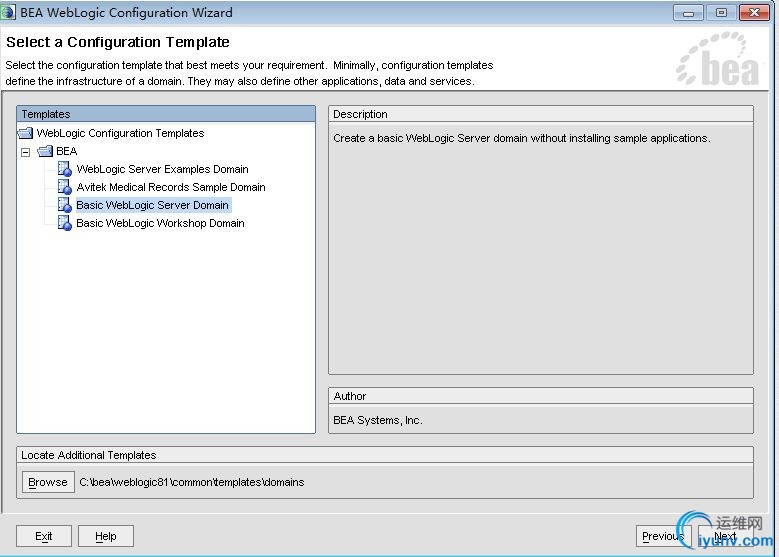Select WebLogic Server Examples Domain template
The height and width of the screenshot is (557, 779).
click(x=162, y=169)
